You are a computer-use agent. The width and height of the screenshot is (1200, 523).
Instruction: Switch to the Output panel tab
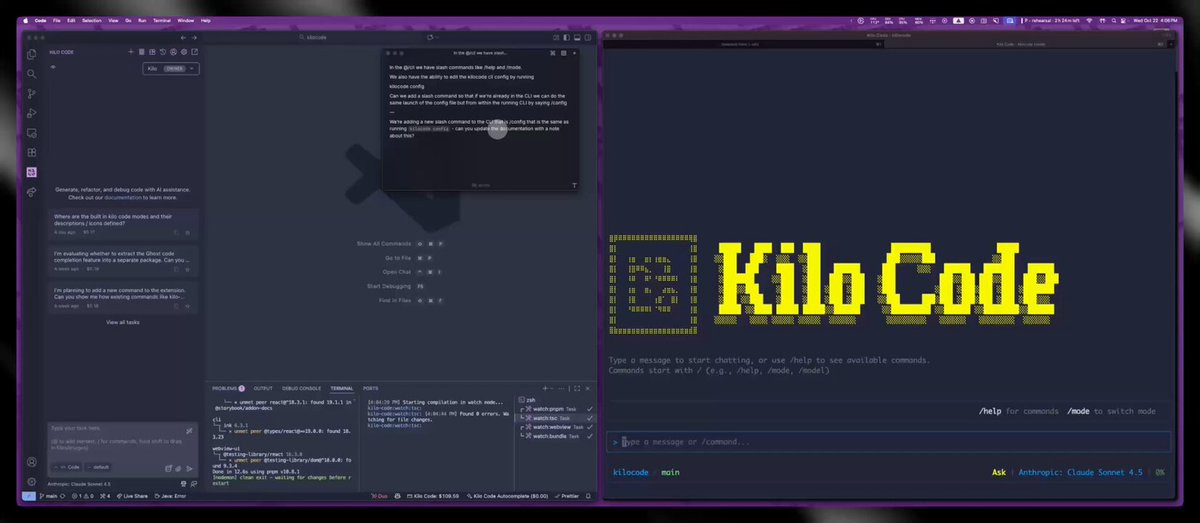263,388
